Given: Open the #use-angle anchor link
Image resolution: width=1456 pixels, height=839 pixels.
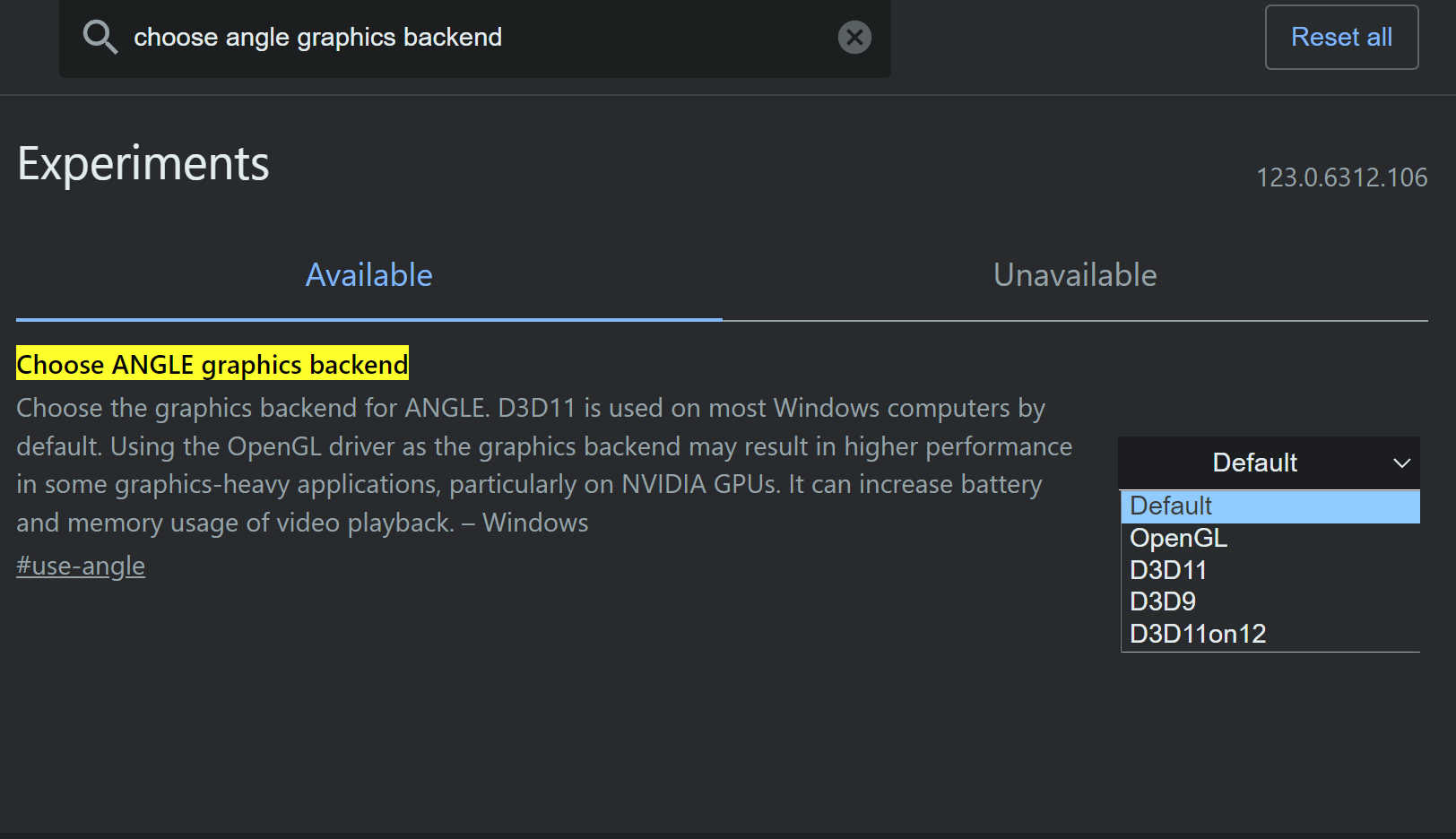Looking at the screenshot, I should (x=81, y=567).
